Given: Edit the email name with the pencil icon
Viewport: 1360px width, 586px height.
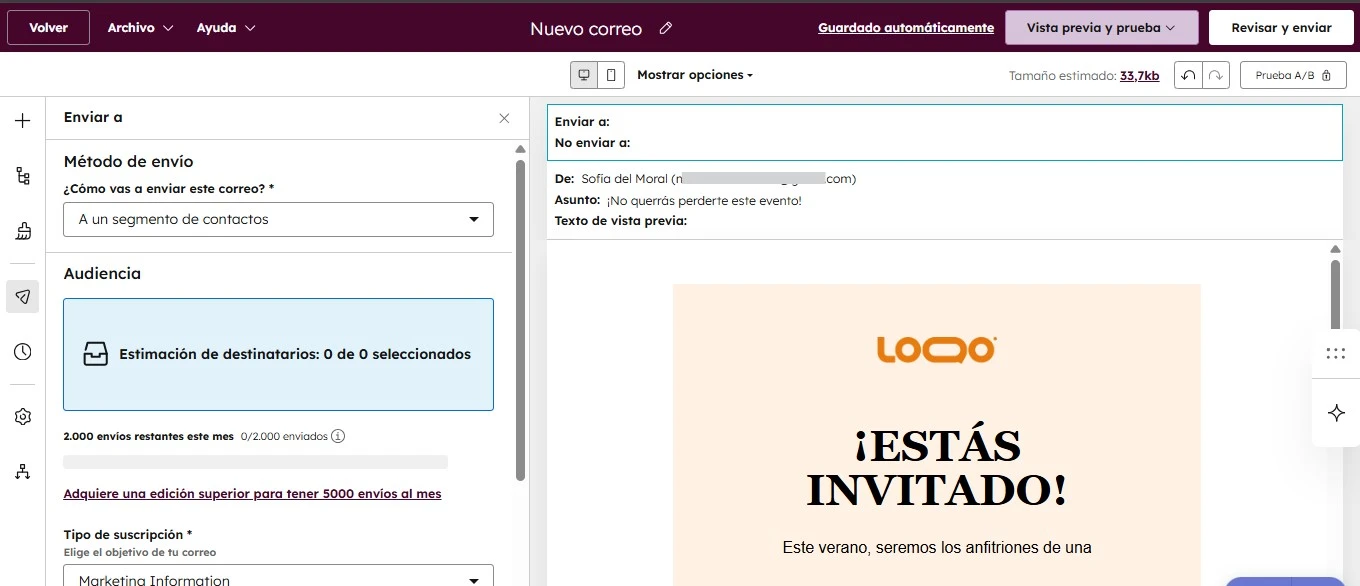Looking at the screenshot, I should 666,29.
